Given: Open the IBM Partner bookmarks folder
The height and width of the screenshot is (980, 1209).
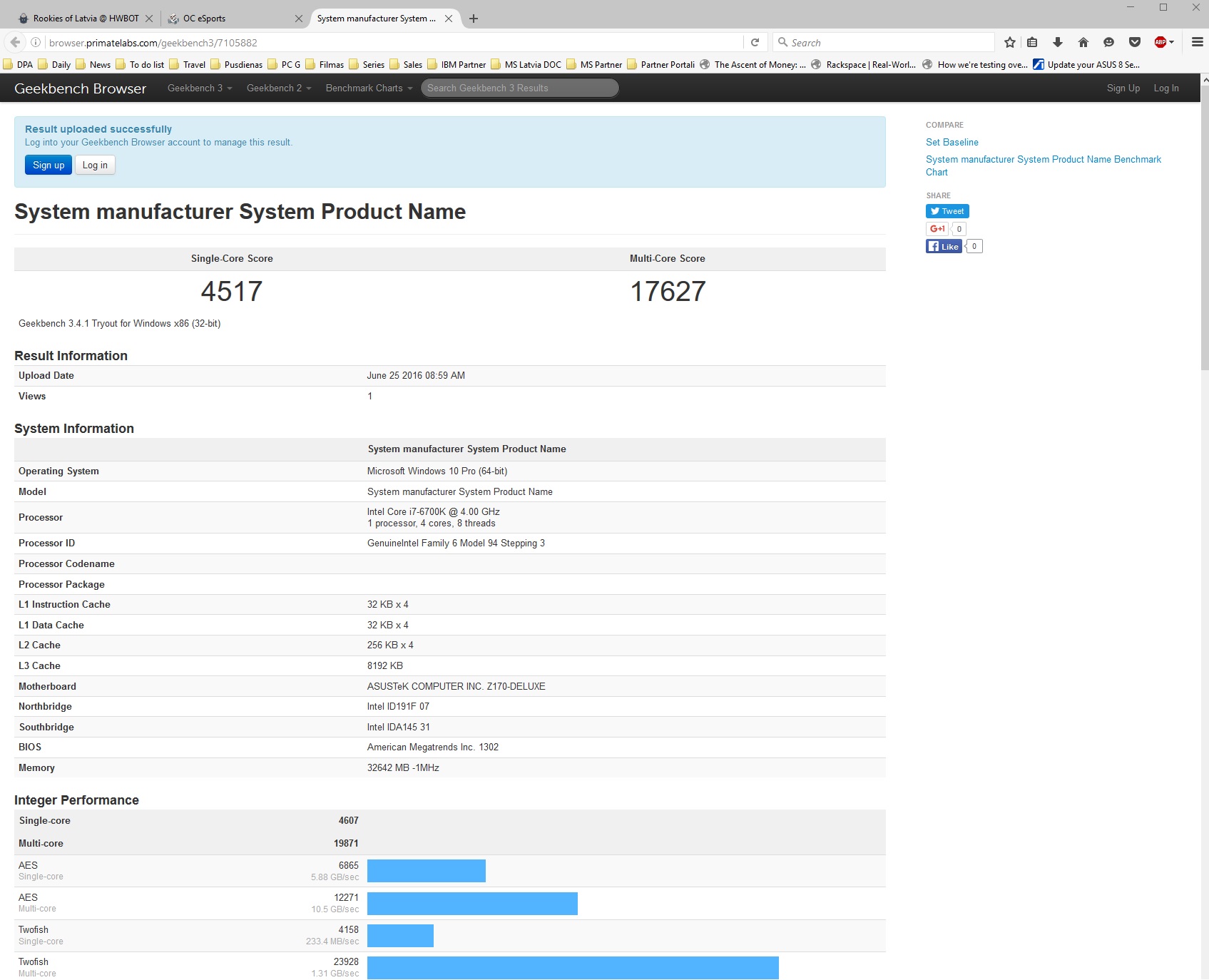Looking at the screenshot, I should coord(457,64).
